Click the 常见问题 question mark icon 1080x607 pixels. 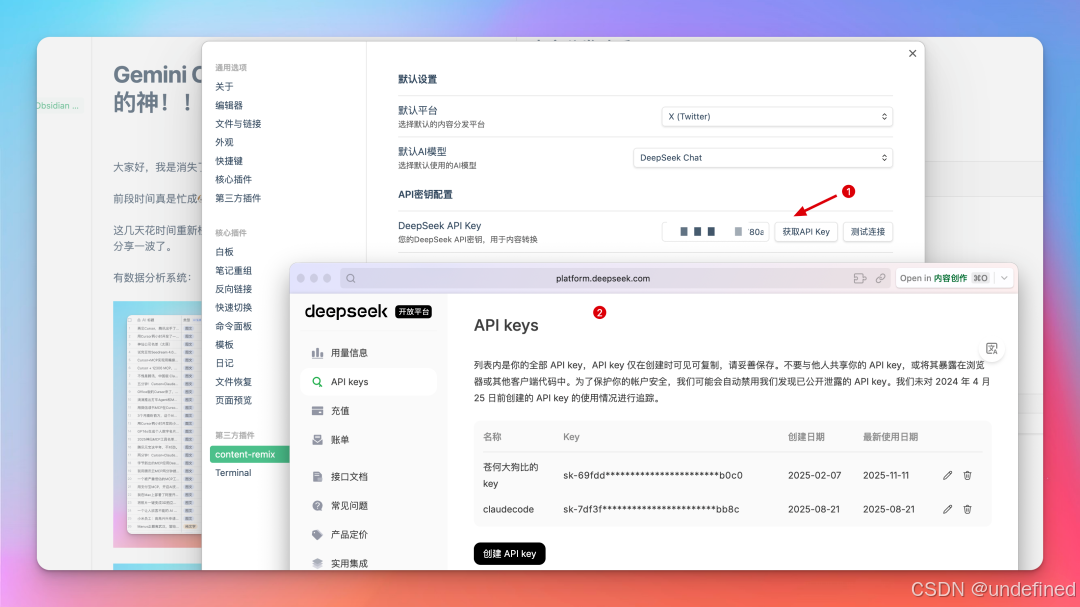317,506
